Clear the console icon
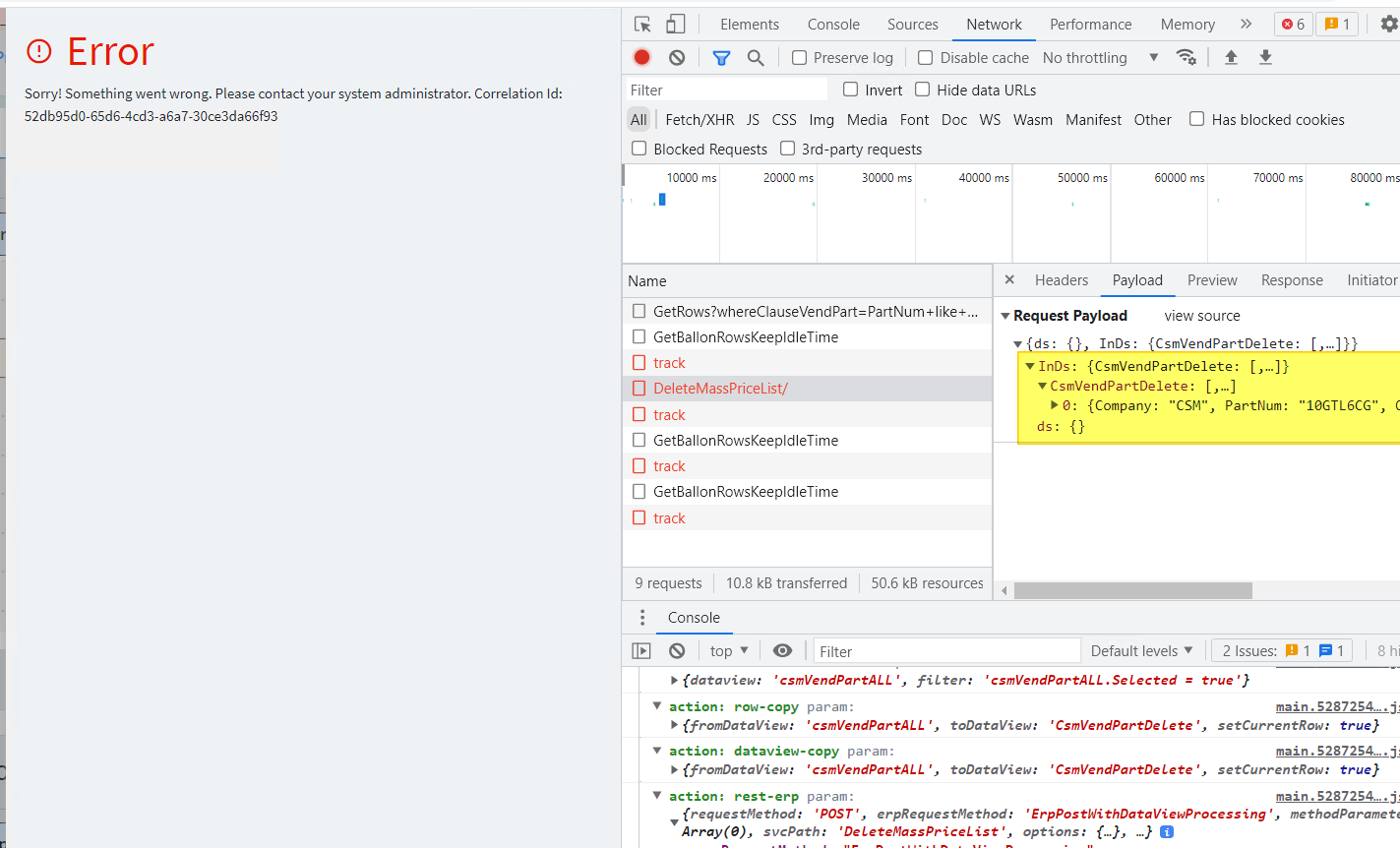This screenshot has width=1400, height=848. click(677, 651)
